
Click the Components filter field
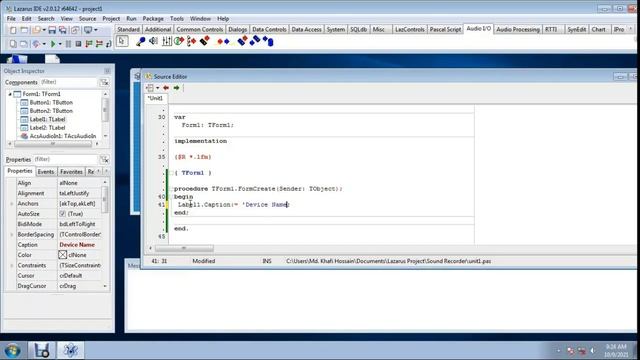click(x=68, y=82)
